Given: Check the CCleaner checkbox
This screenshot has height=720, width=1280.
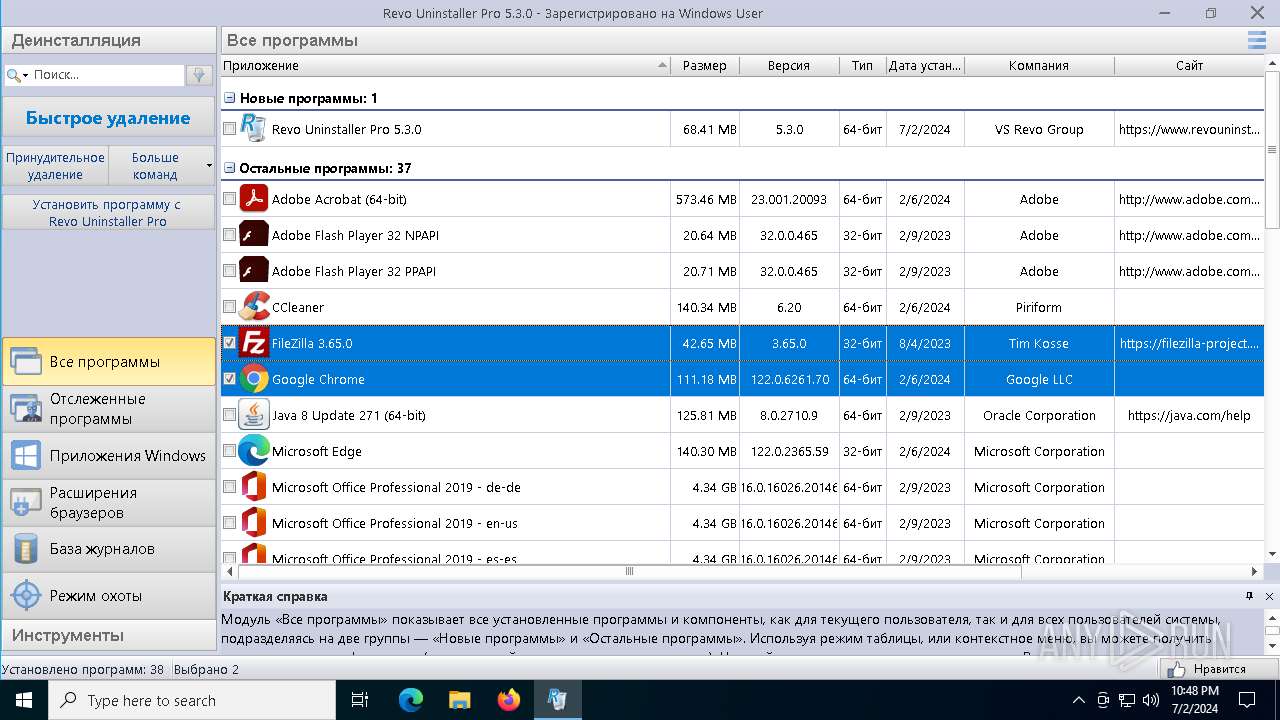Looking at the screenshot, I should coord(230,307).
